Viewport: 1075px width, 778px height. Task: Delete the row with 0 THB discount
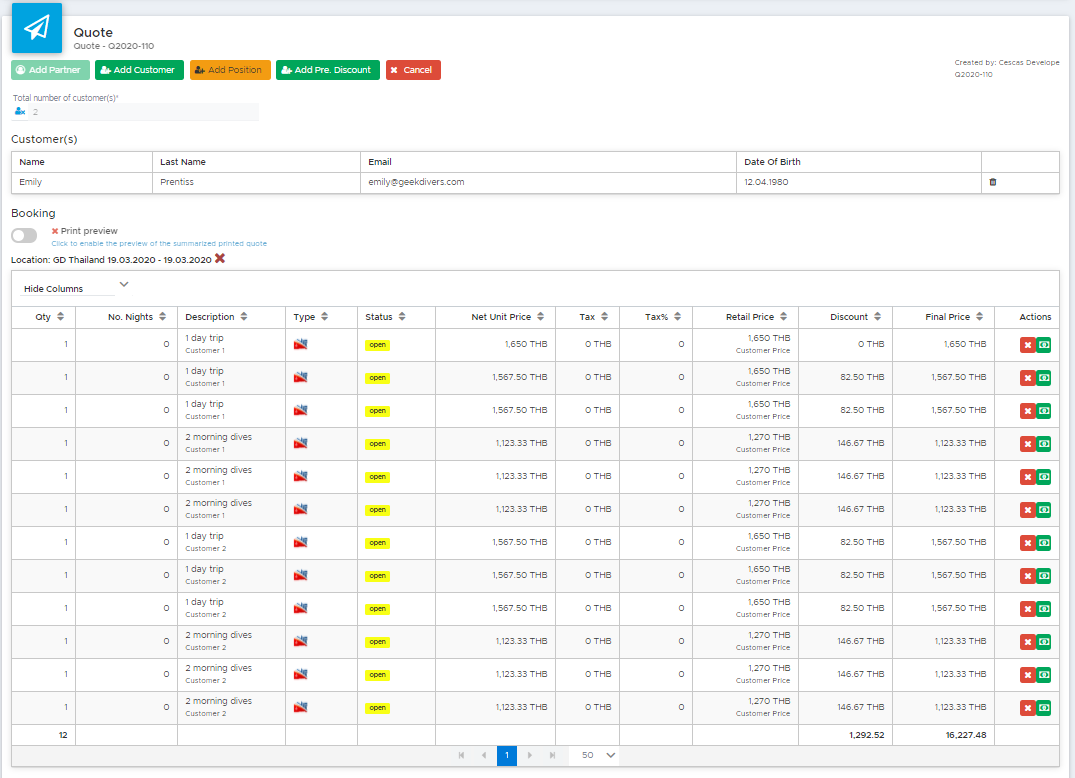coord(1027,345)
